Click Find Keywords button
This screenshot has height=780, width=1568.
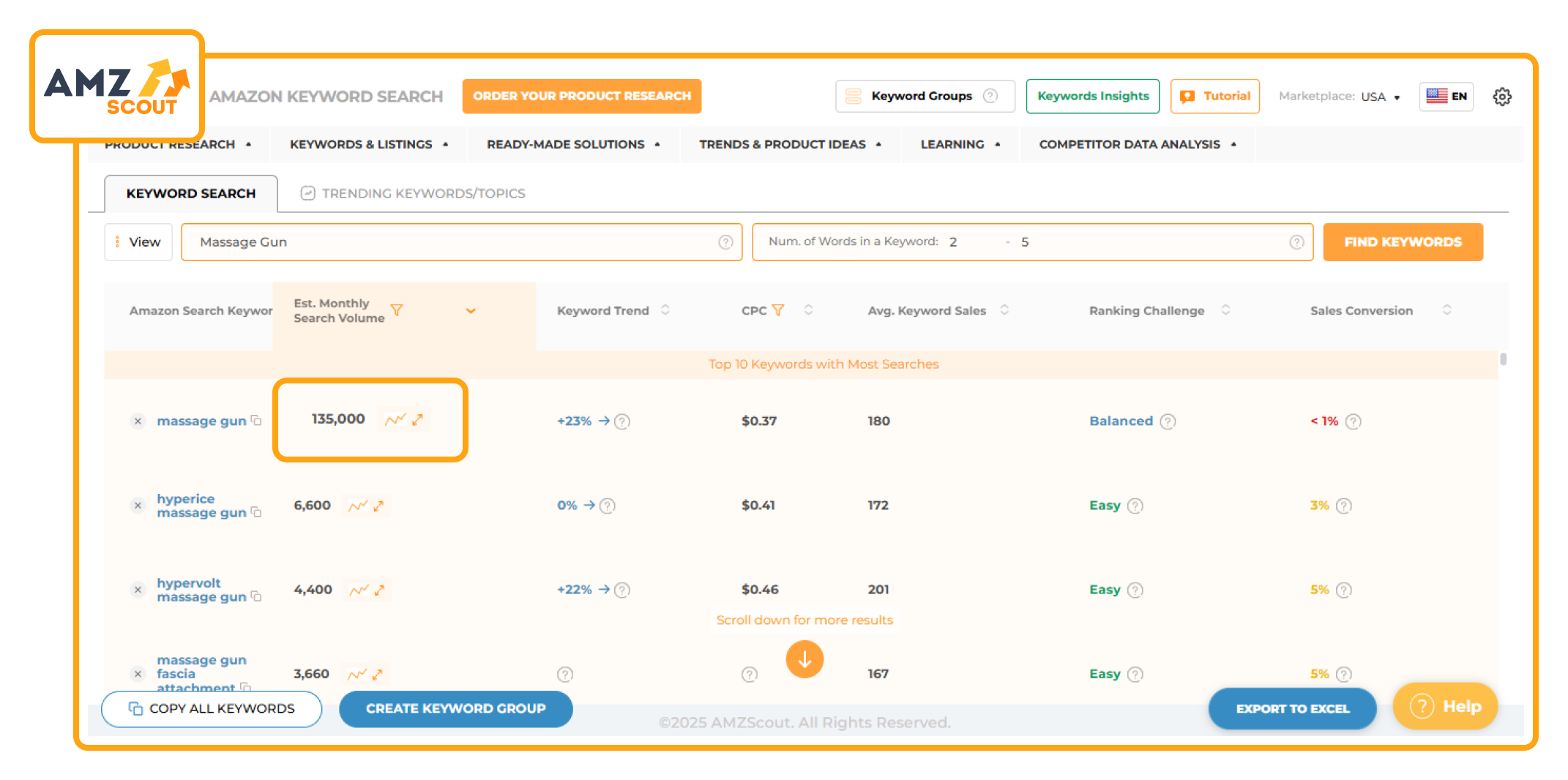[x=1403, y=242]
